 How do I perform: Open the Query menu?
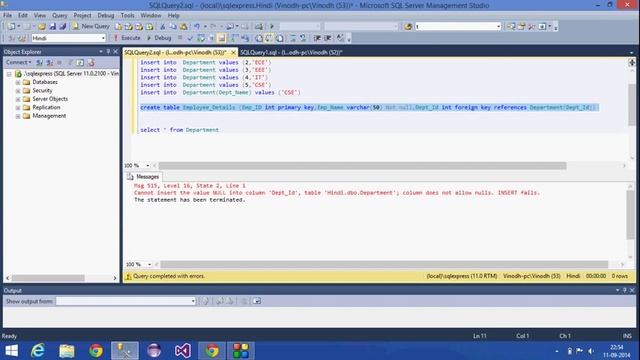coord(60,15)
